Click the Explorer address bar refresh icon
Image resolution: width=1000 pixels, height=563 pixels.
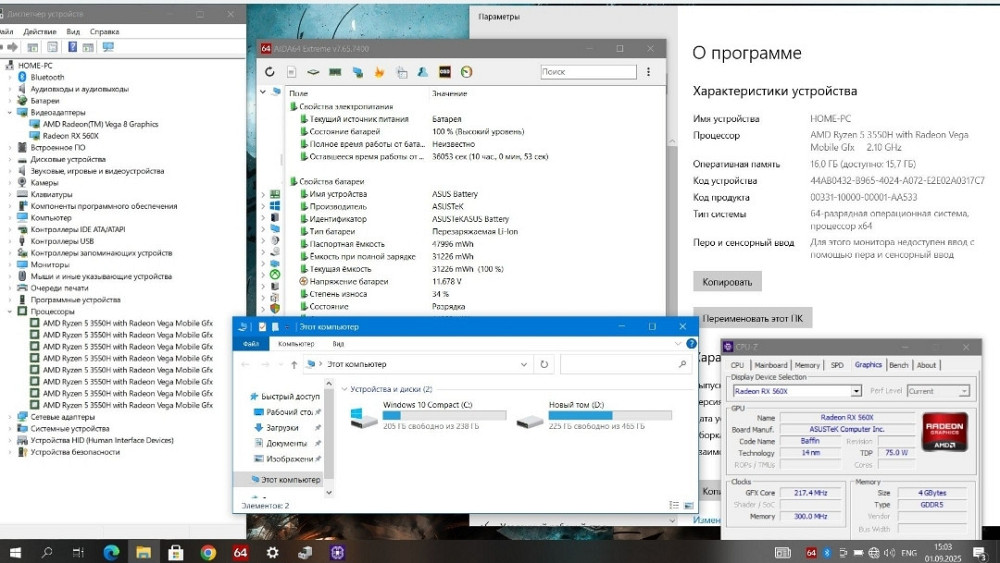point(545,364)
